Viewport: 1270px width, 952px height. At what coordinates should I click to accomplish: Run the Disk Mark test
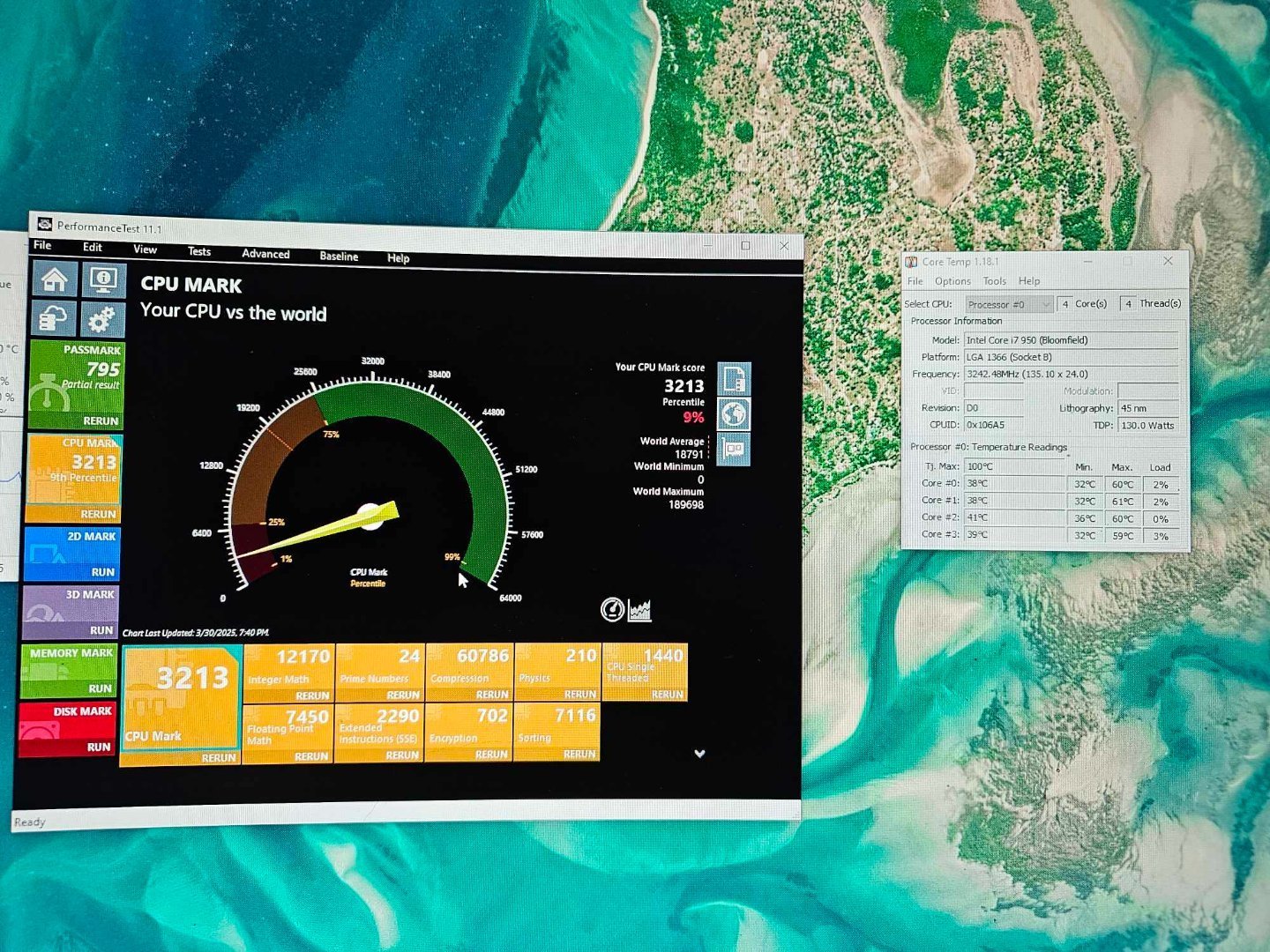click(x=98, y=747)
